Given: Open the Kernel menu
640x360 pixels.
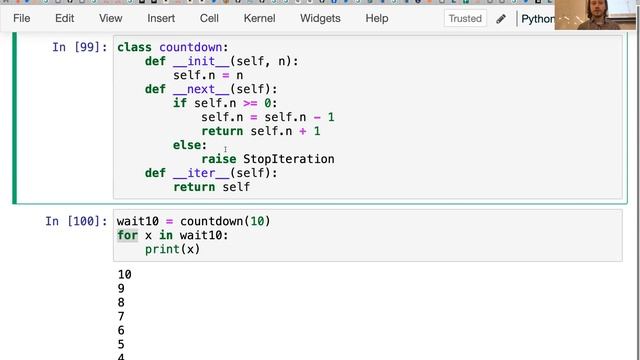Looking at the screenshot, I should [259, 18].
